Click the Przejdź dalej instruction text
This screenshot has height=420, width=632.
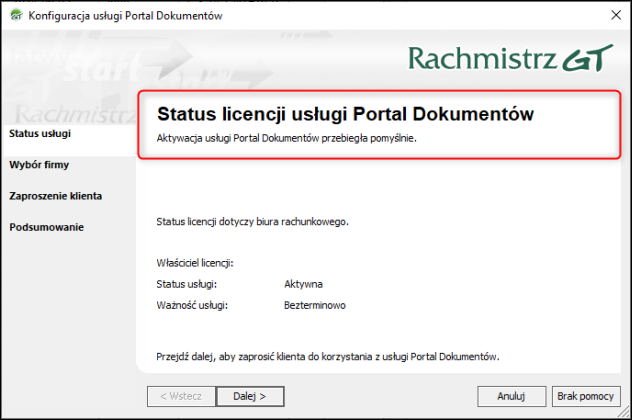tap(328, 357)
